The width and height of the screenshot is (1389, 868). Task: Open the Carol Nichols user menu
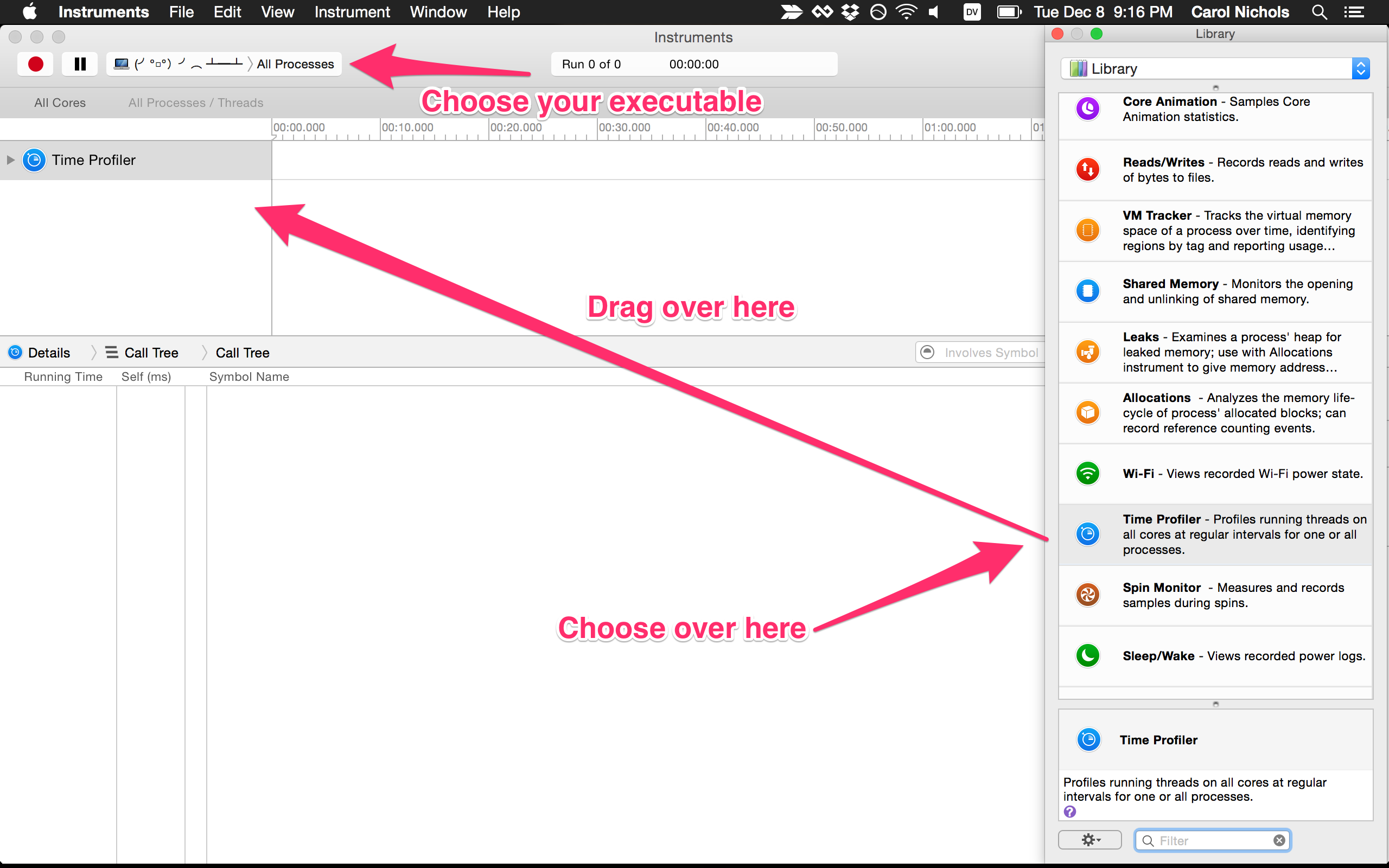click(x=1240, y=12)
